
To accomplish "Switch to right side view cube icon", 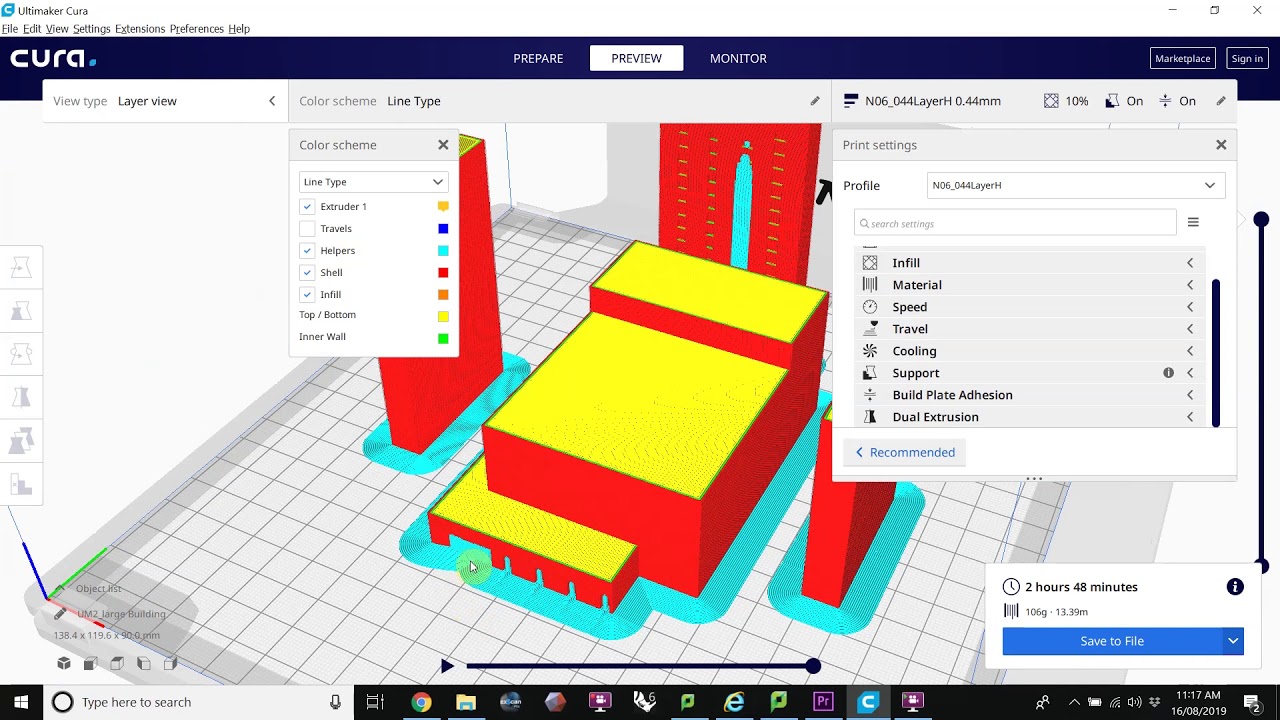I will point(170,663).
